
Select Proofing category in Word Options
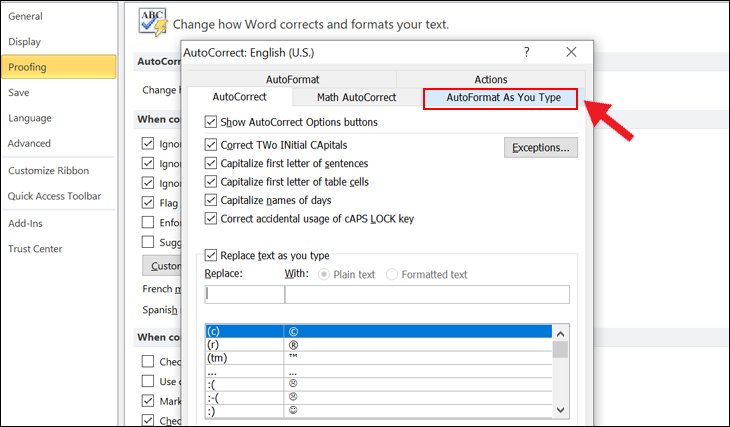click(59, 67)
